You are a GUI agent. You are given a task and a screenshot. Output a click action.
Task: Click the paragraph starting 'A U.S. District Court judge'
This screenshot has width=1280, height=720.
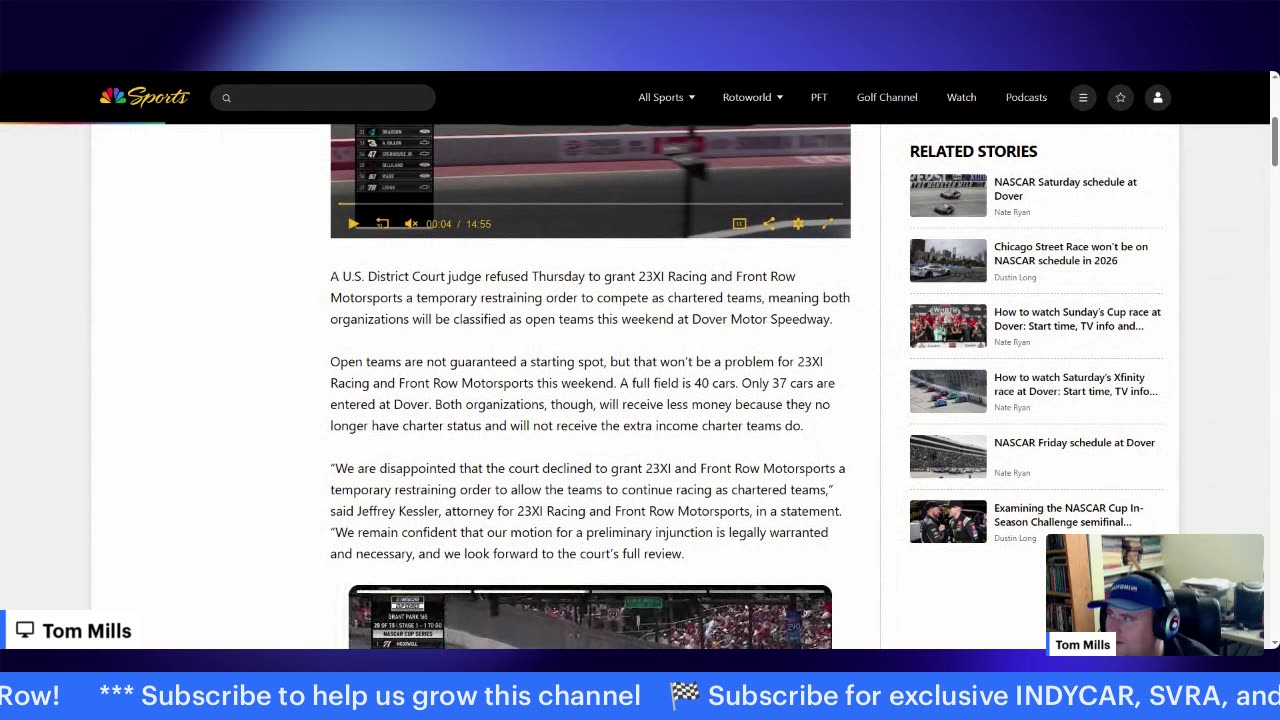(590, 298)
